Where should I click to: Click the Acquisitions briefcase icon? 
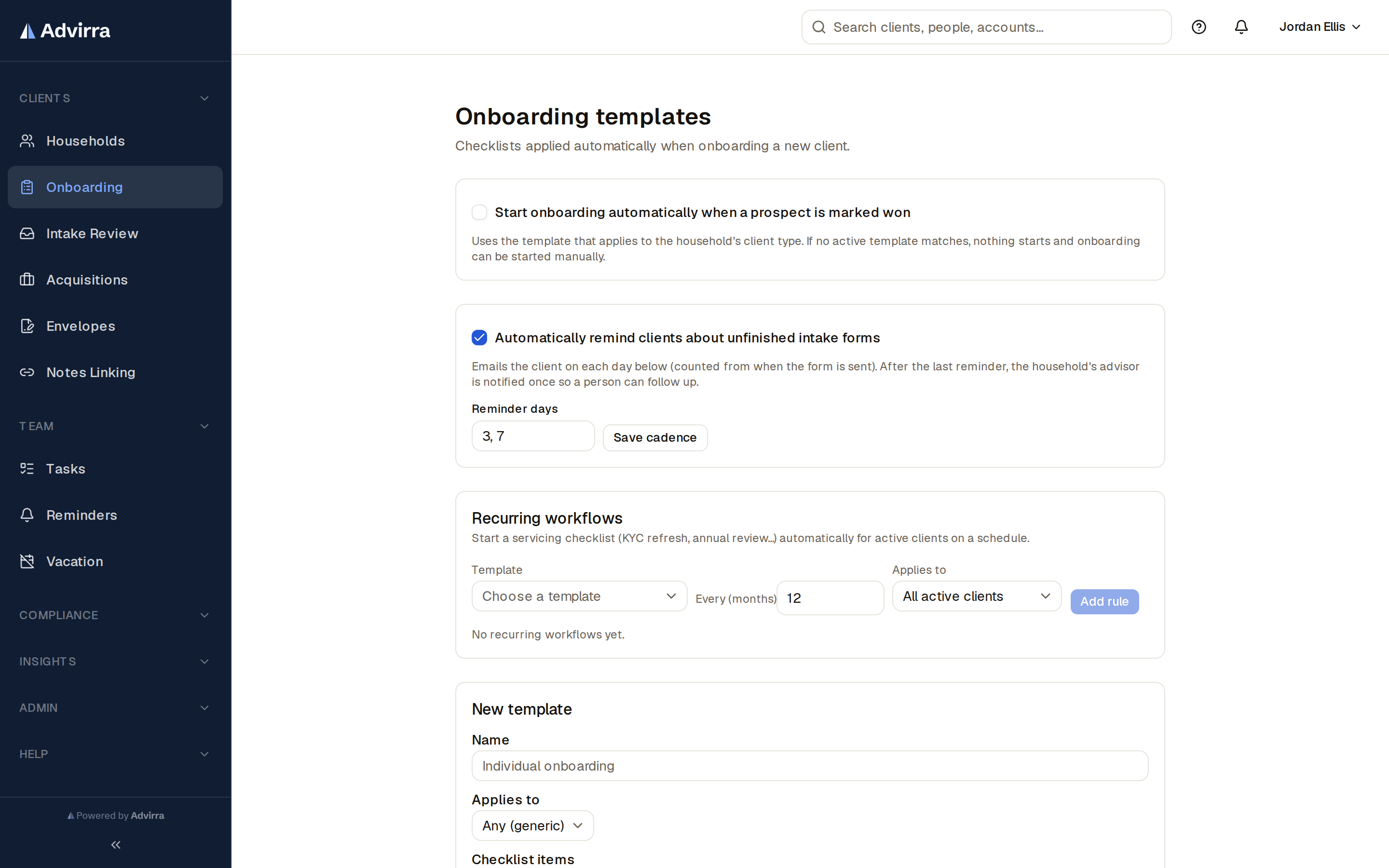27,280
